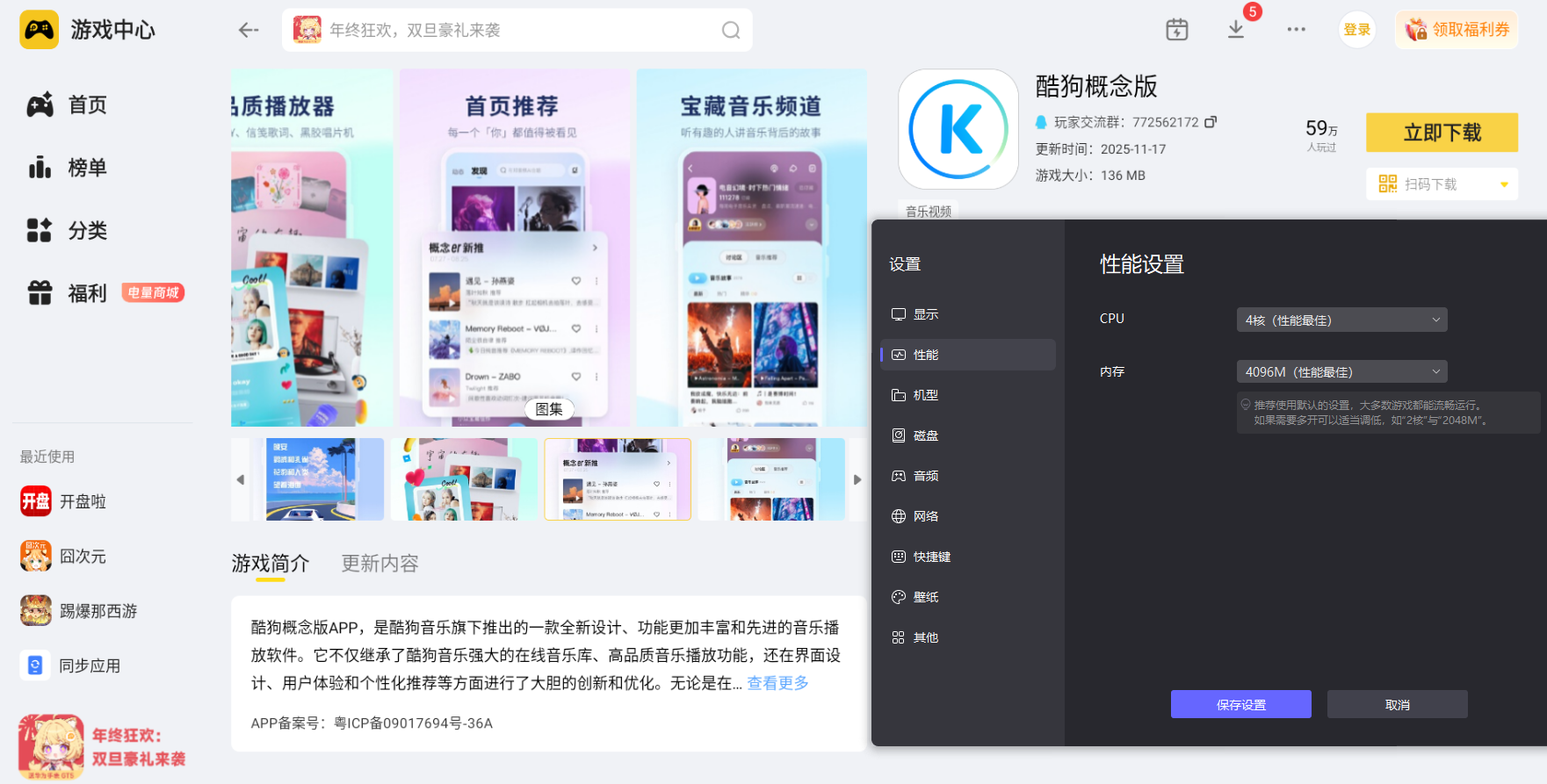Open 网络 settings section
This screenshot has height=784, width=1547.
click(968, 516)
